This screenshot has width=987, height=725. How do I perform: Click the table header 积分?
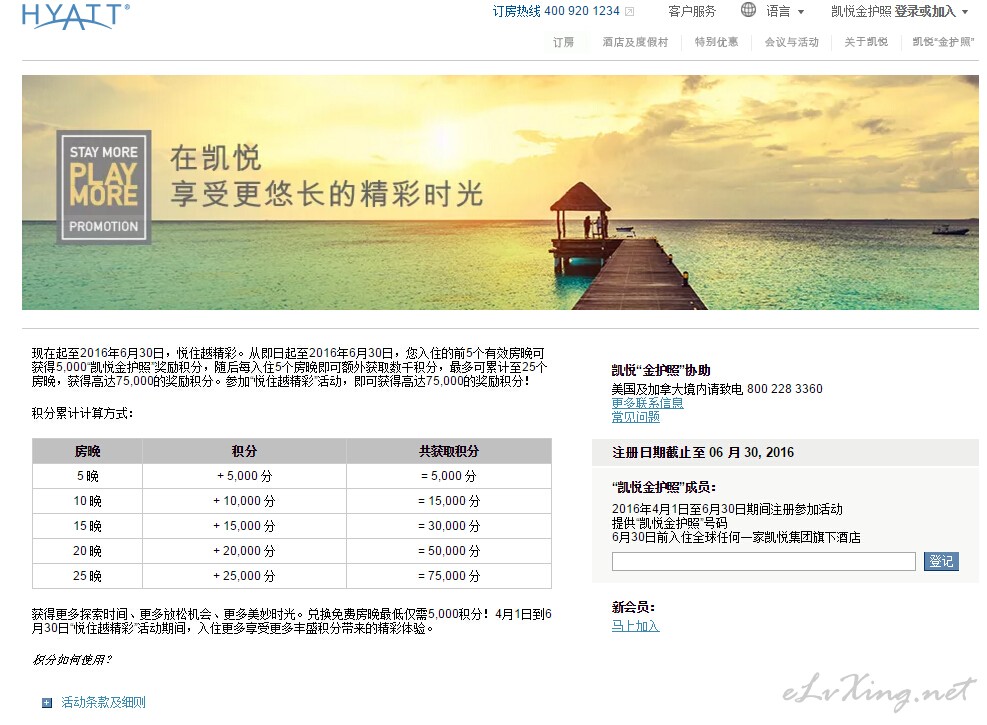tap(244, 451)
